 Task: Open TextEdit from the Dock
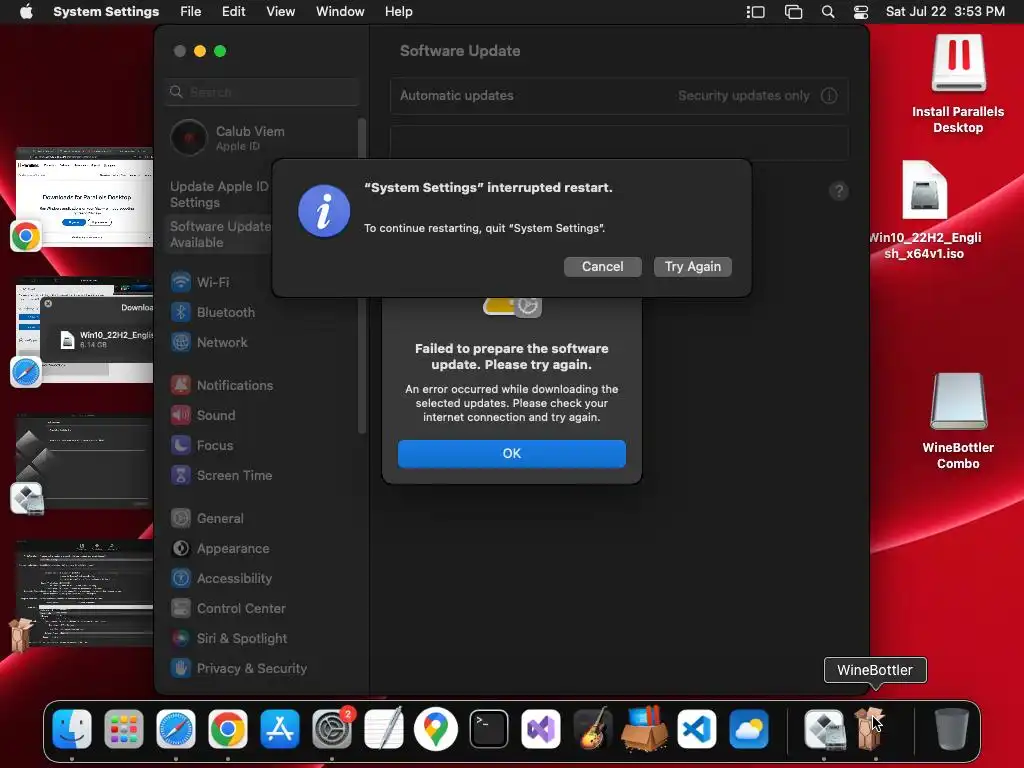tap(384, 729)
